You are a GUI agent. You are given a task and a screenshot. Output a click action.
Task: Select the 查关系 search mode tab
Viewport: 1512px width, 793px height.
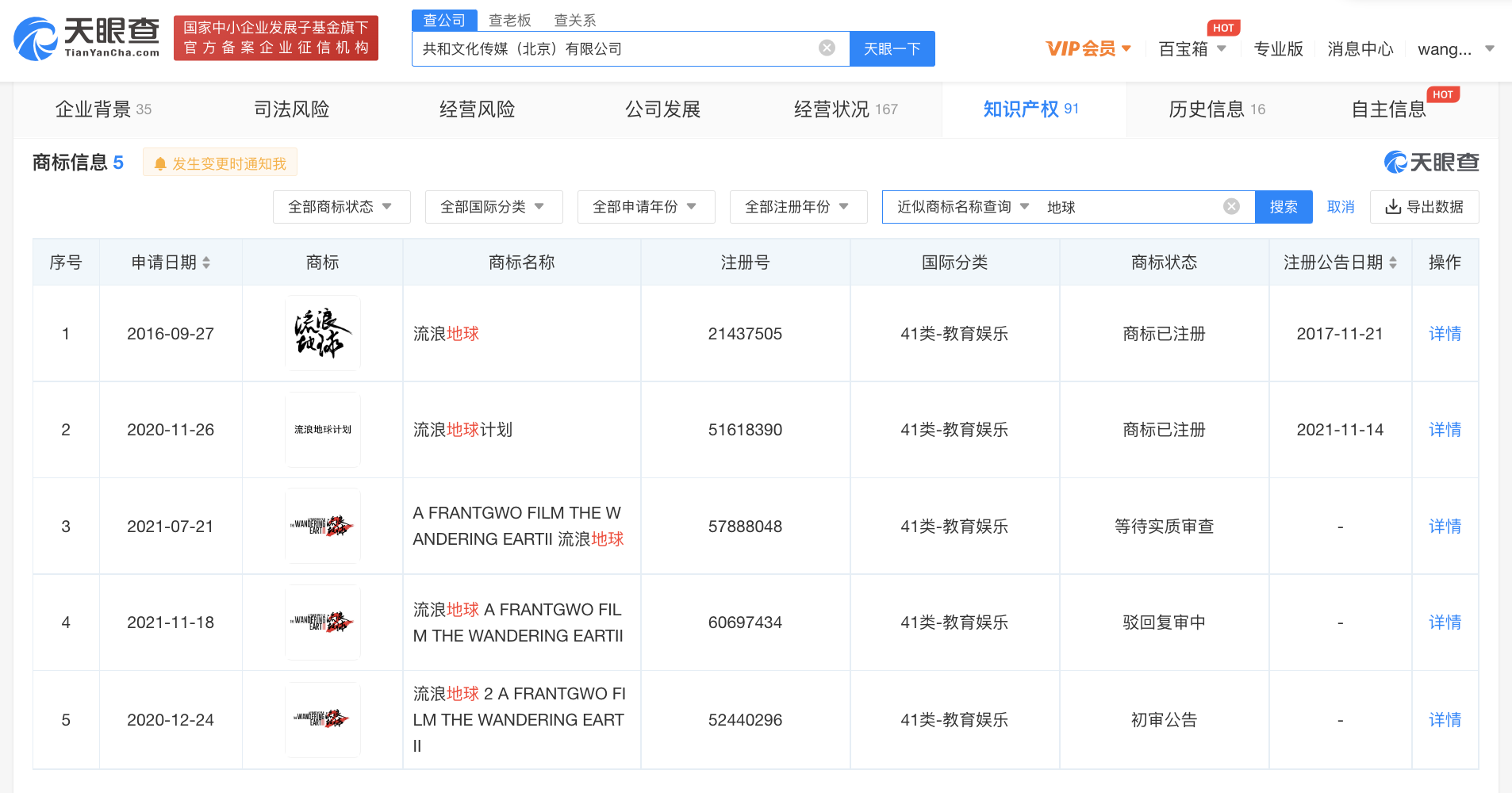[575, 21]
